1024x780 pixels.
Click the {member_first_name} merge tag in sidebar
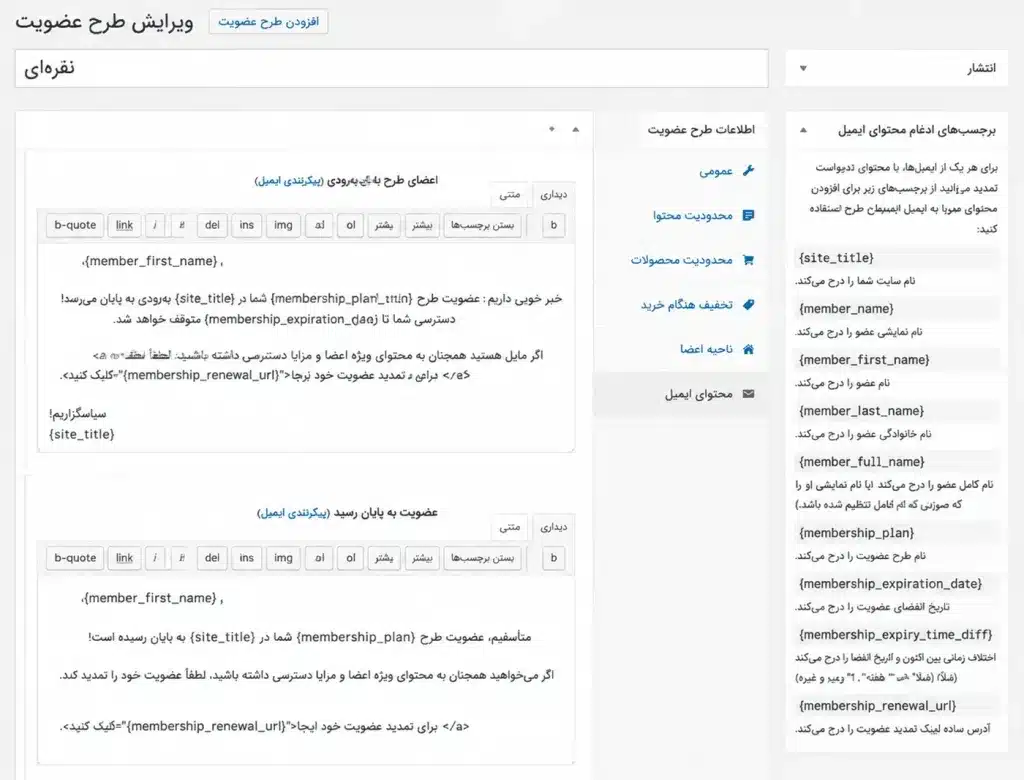point(864,360)
